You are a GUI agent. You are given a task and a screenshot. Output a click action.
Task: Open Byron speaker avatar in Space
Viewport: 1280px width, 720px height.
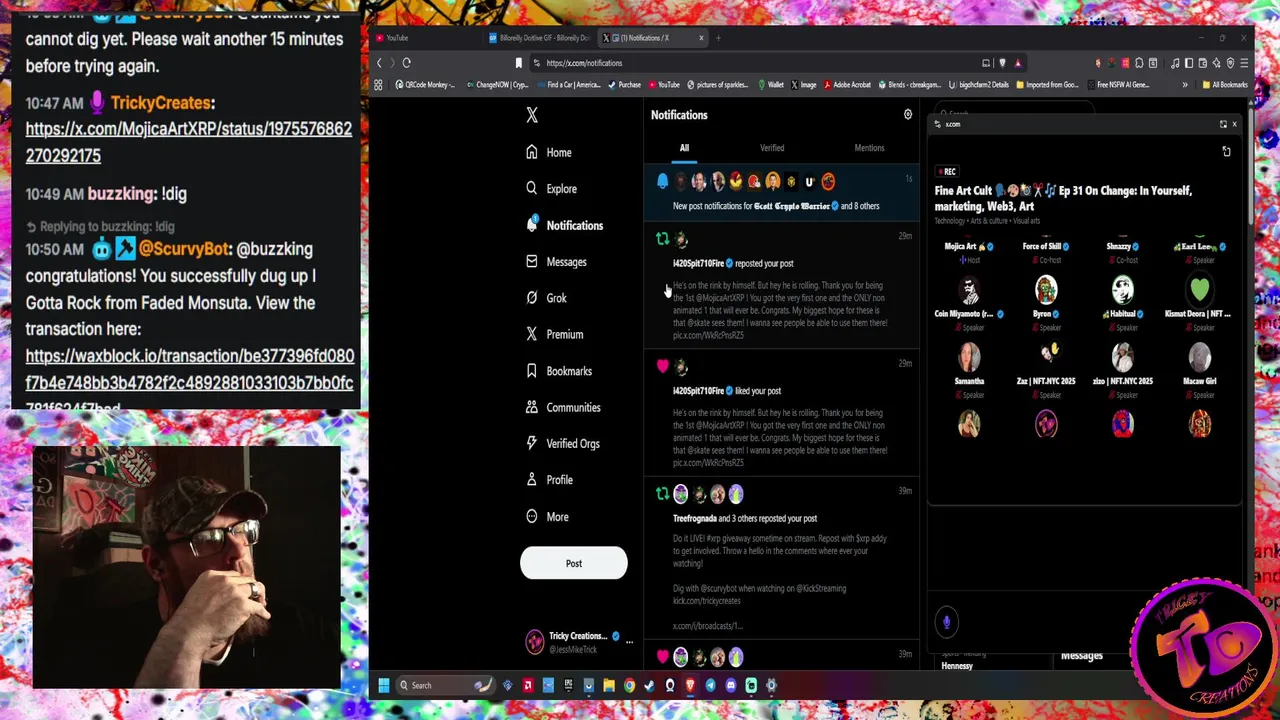pyautogui.click(x=1046, y=290)
